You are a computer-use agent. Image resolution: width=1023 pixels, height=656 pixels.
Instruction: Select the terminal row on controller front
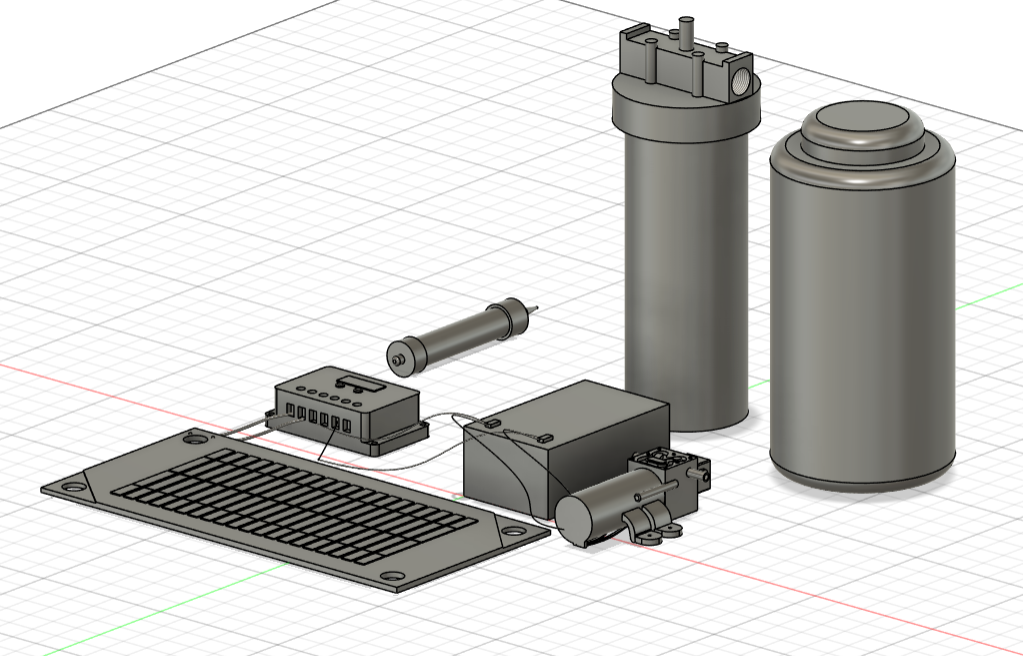coord(318,418)
